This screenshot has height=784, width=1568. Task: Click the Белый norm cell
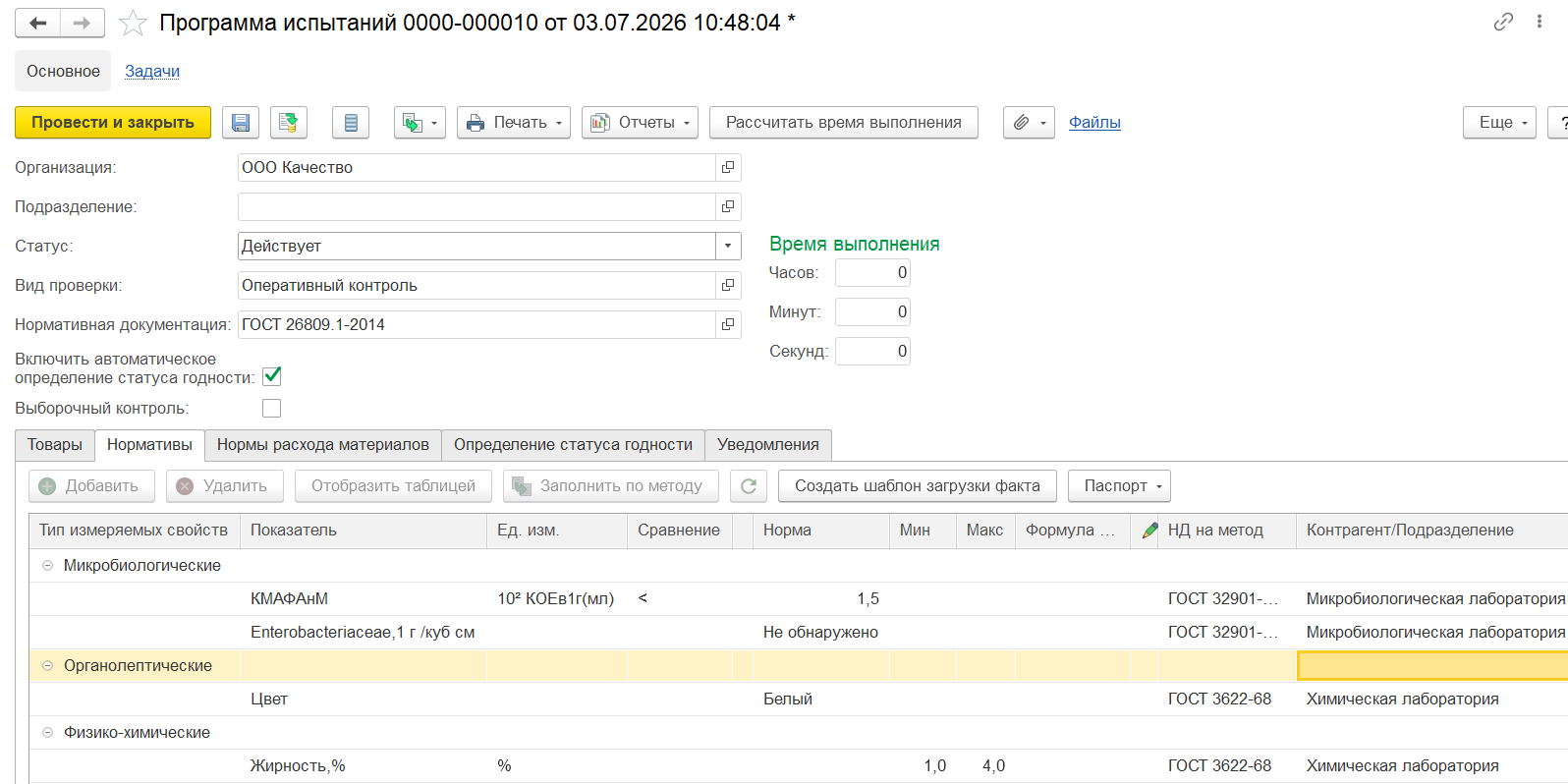(x=821, y=700)
